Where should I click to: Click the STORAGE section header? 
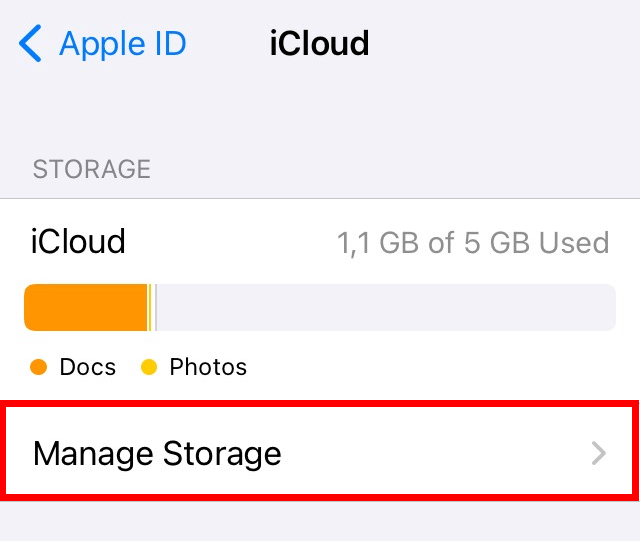[x=92, y=169]
